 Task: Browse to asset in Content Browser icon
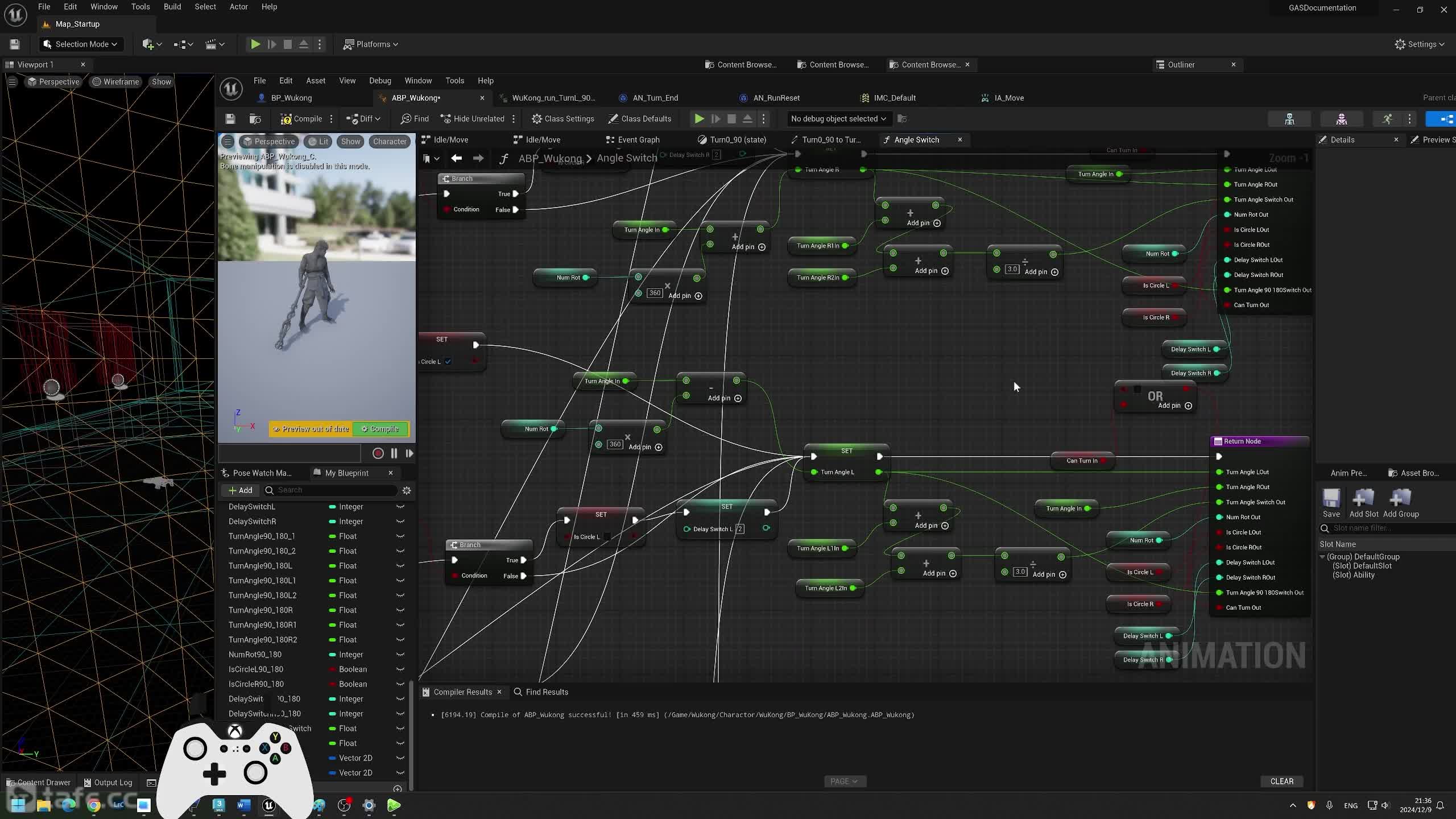pos(255,118)
